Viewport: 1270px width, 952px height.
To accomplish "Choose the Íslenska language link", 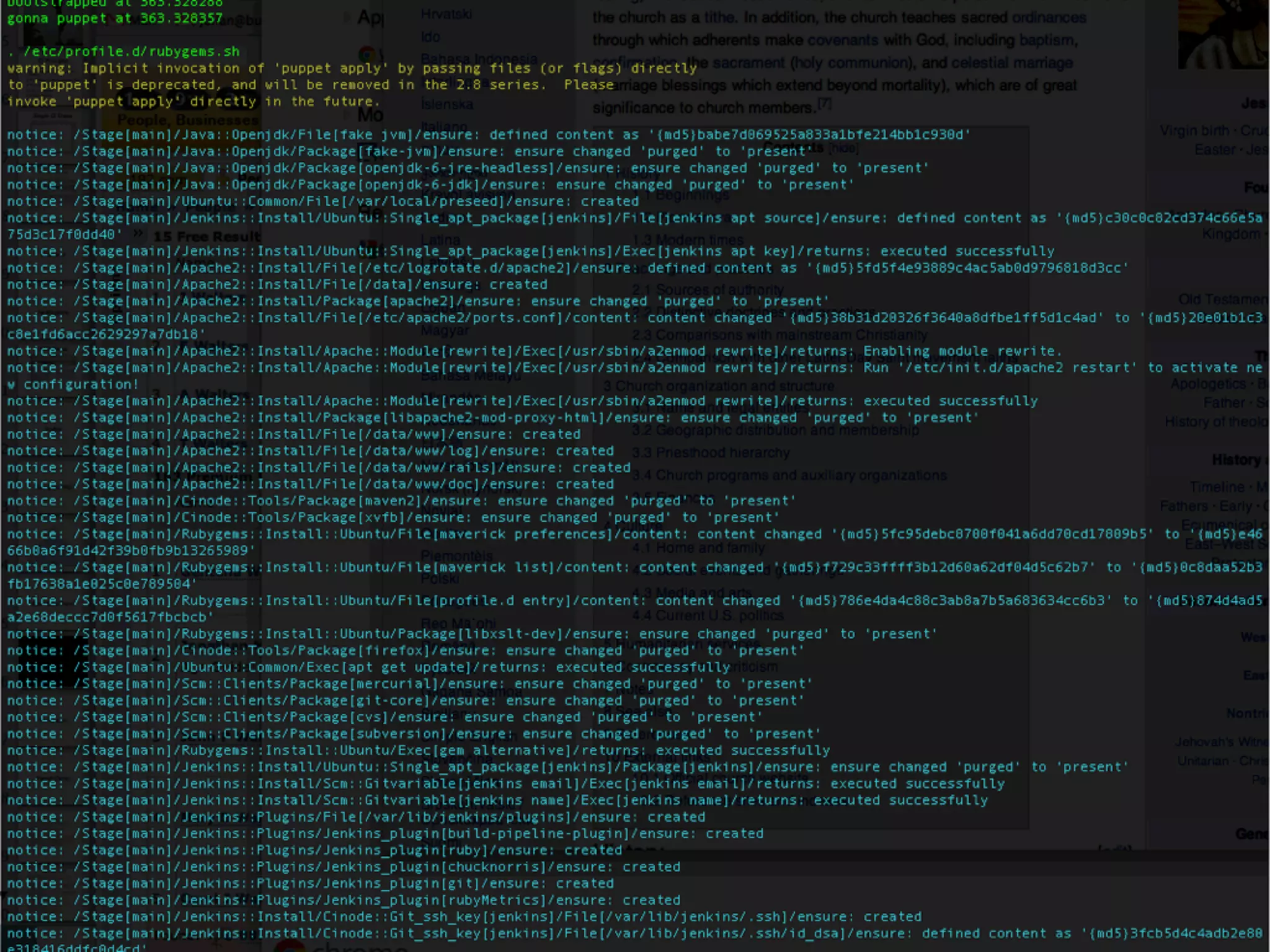I will (x=446, y=104).
